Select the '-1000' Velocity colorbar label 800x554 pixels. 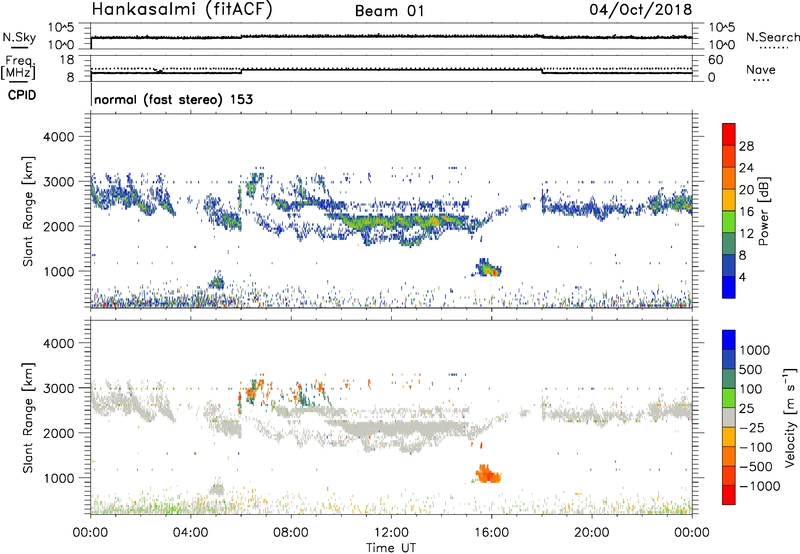pyautogui.click(x=760, y=486)
